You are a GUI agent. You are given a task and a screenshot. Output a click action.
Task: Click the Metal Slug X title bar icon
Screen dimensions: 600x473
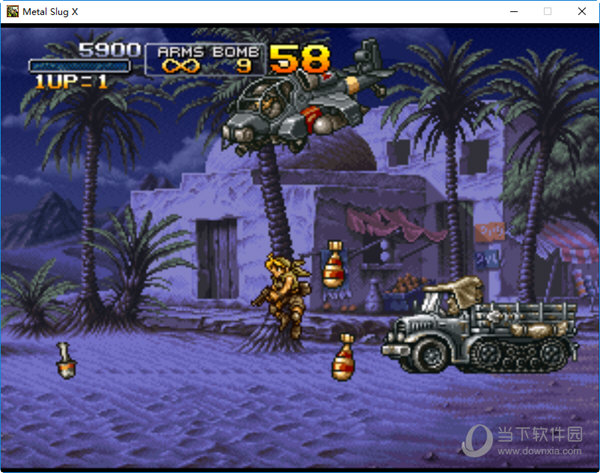tap(12, 11)
